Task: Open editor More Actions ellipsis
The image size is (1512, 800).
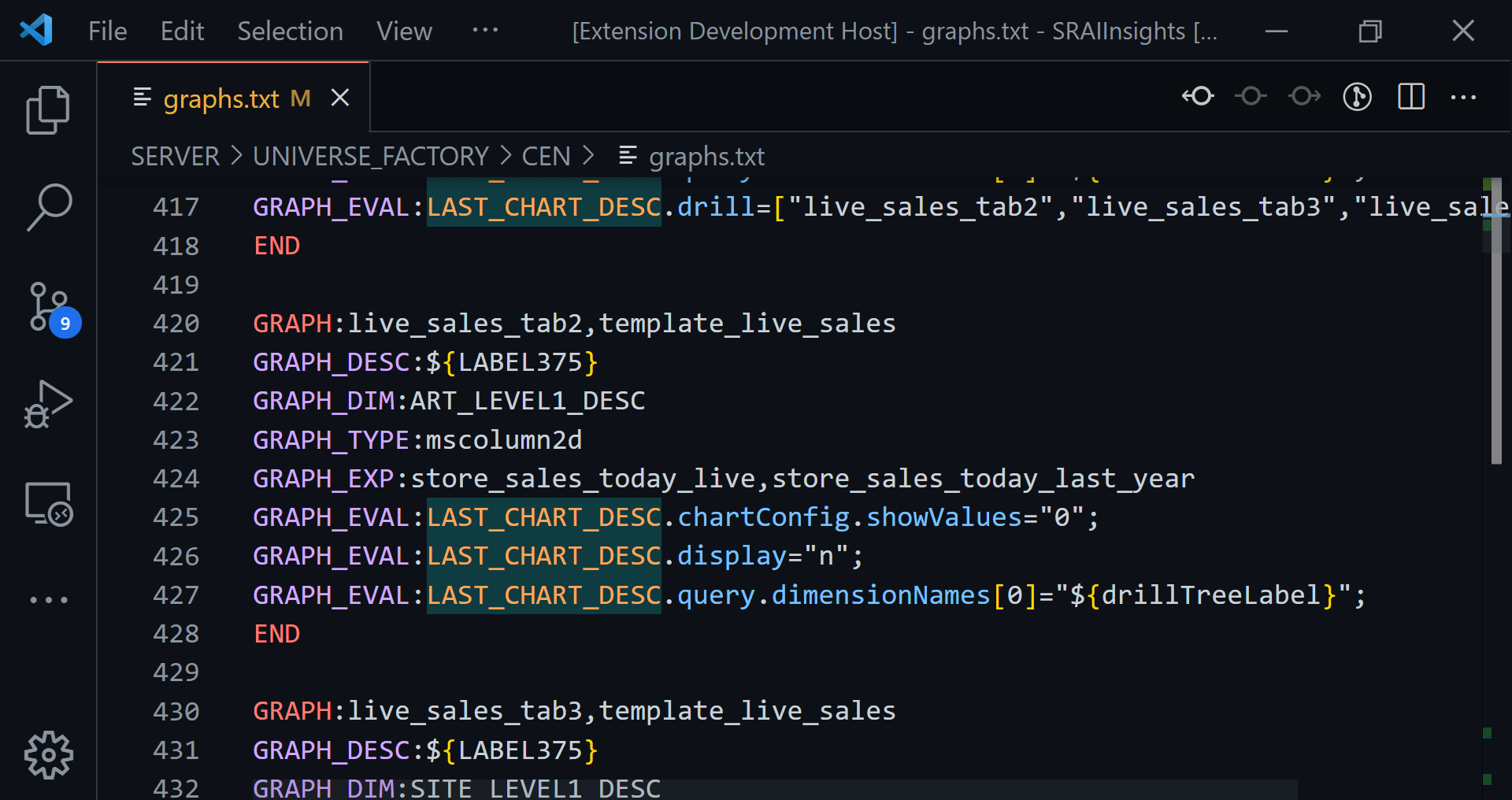Action: (x=1463, y=97)
